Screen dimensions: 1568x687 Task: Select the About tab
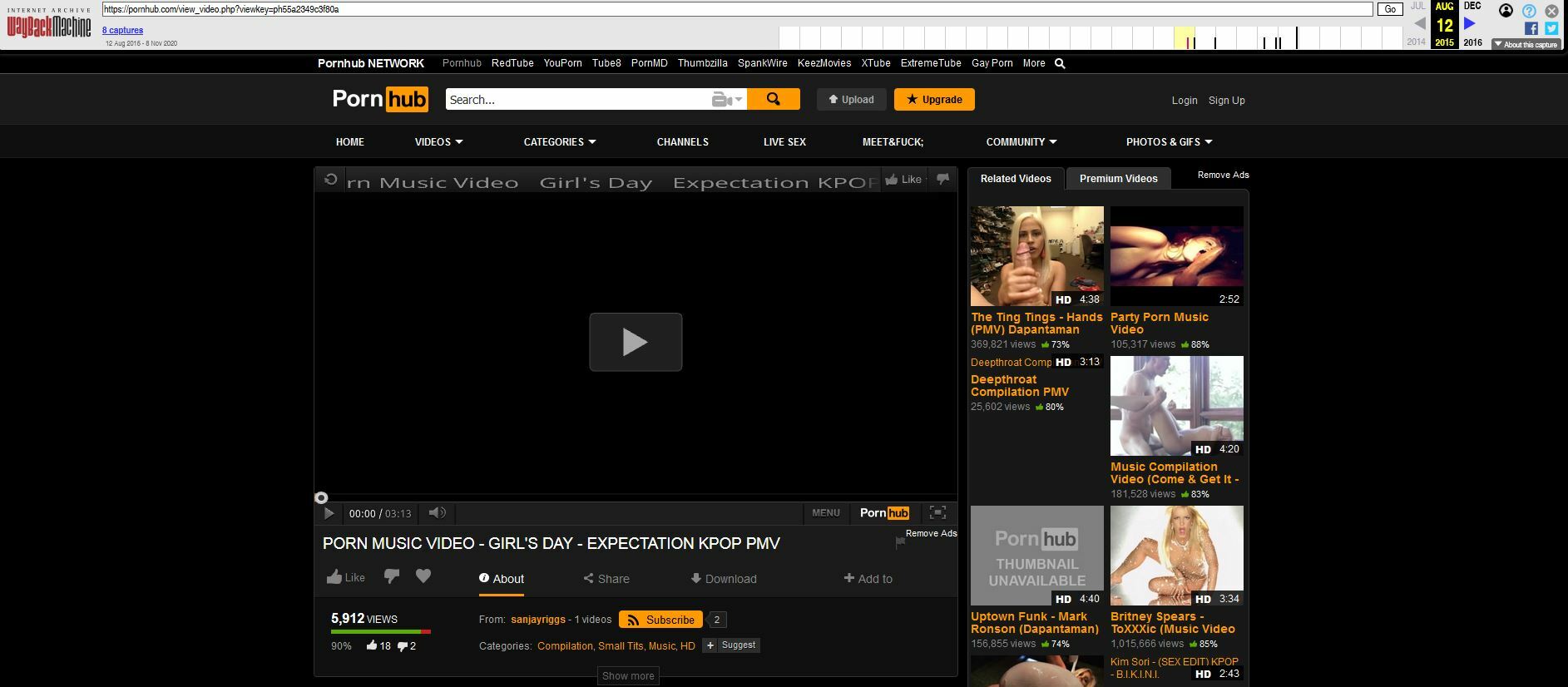point(502,579)
